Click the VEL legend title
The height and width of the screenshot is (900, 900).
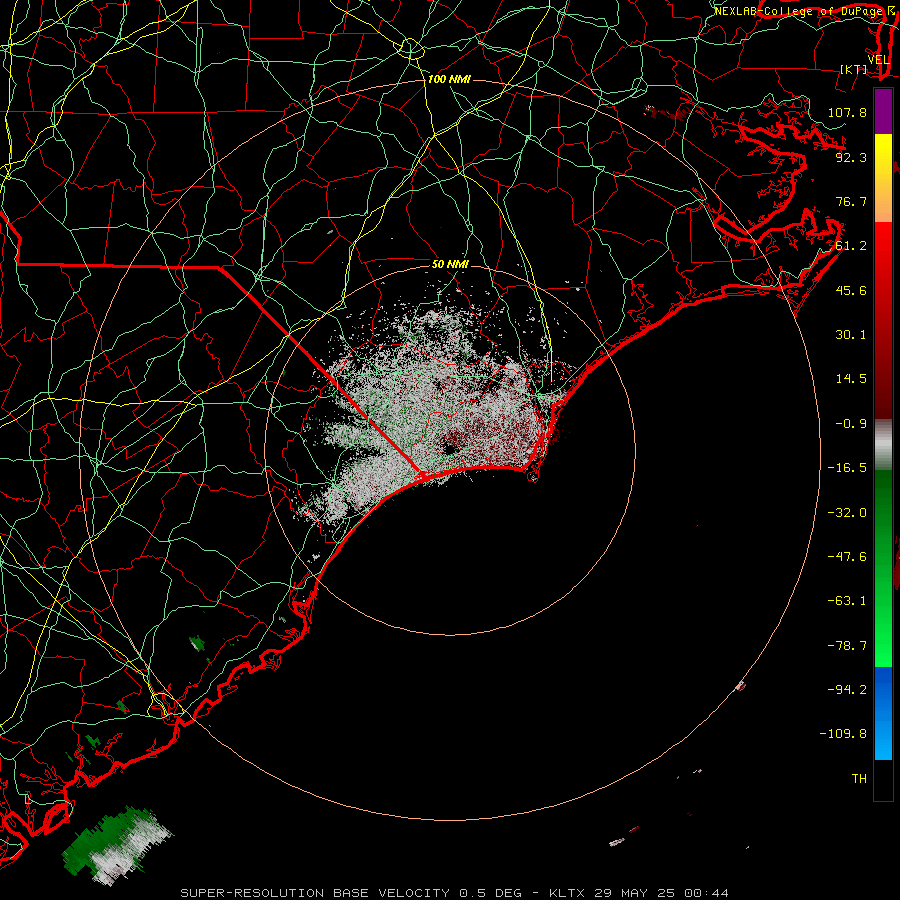(879, 60)
